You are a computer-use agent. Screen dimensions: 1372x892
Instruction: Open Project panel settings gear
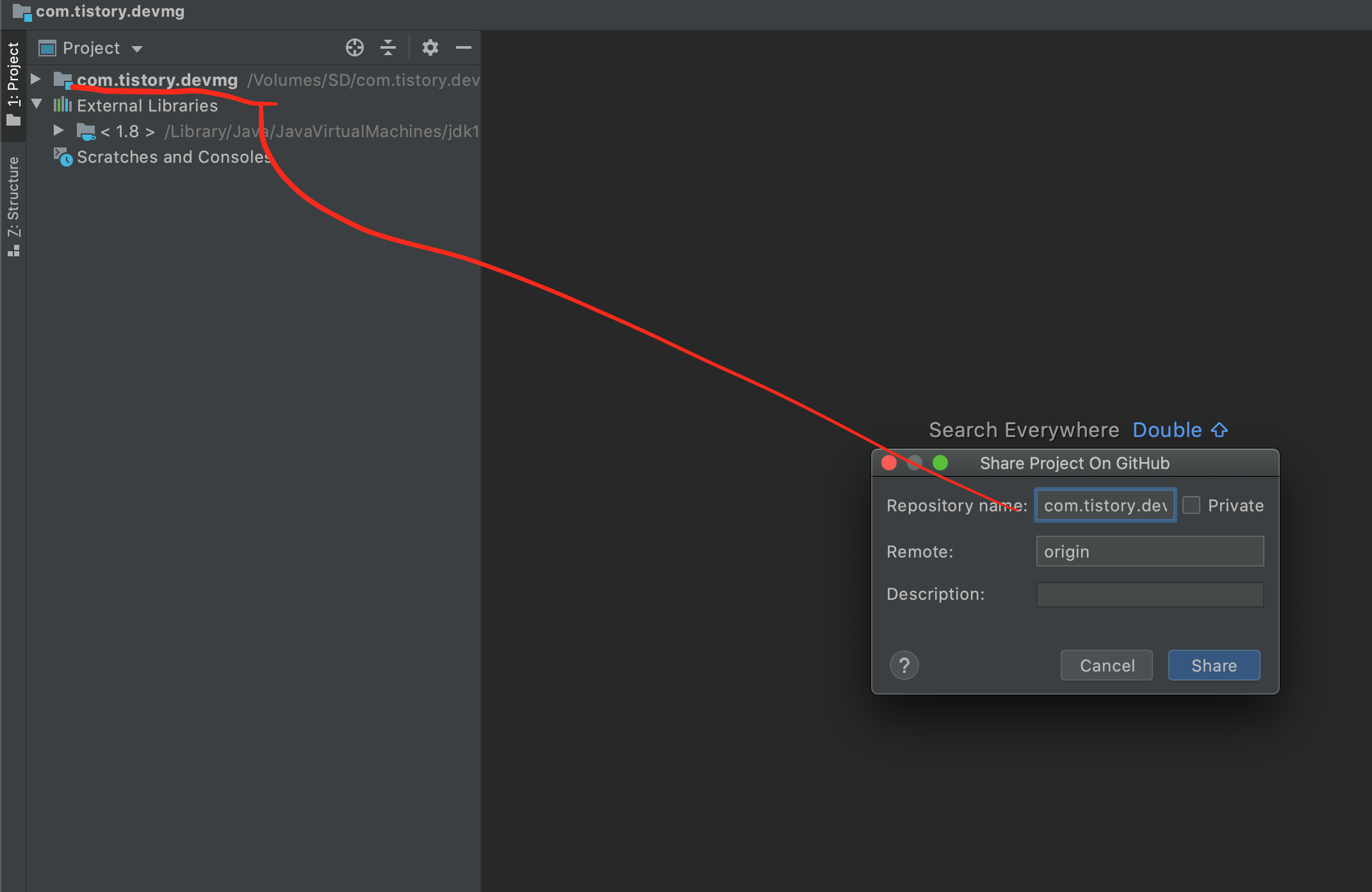tap(430, 47)
